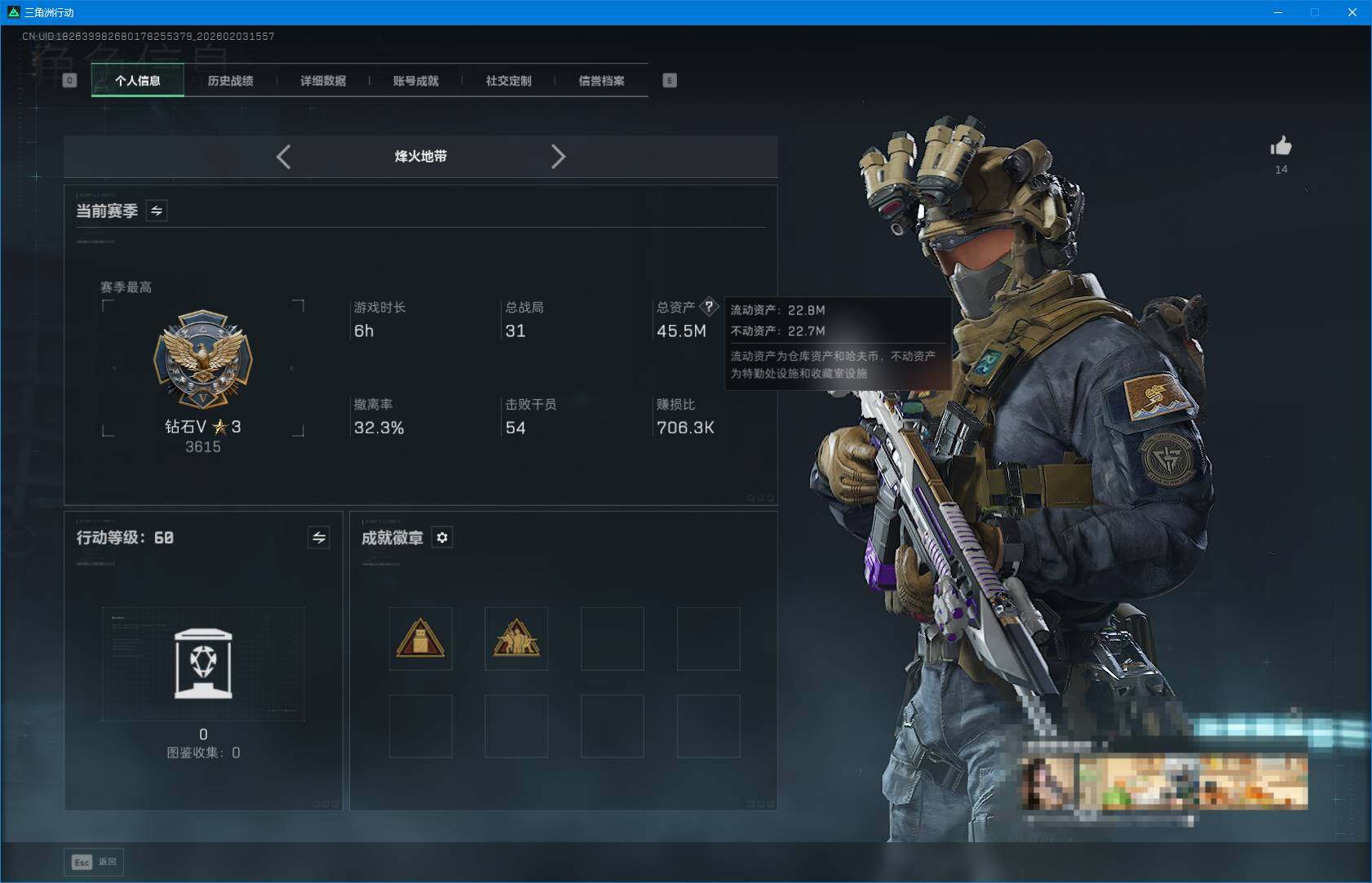The height and width of the screenshot is (883, 1372).
Task: Click the blurred player card thumbnail
Action: coord(1165,782)
